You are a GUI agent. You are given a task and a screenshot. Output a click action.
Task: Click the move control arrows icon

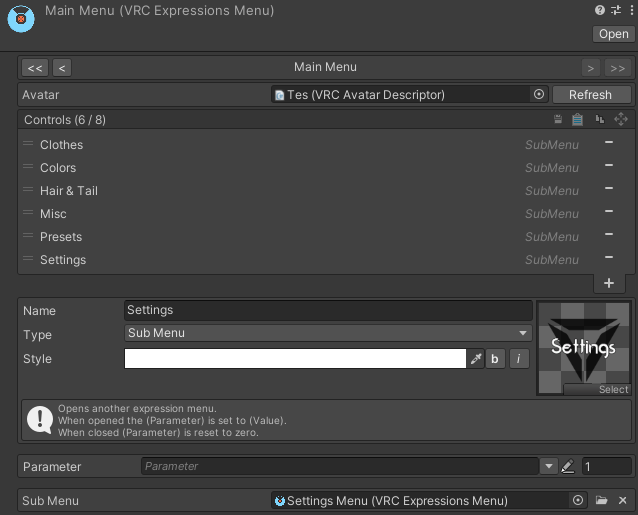point(621,119)
